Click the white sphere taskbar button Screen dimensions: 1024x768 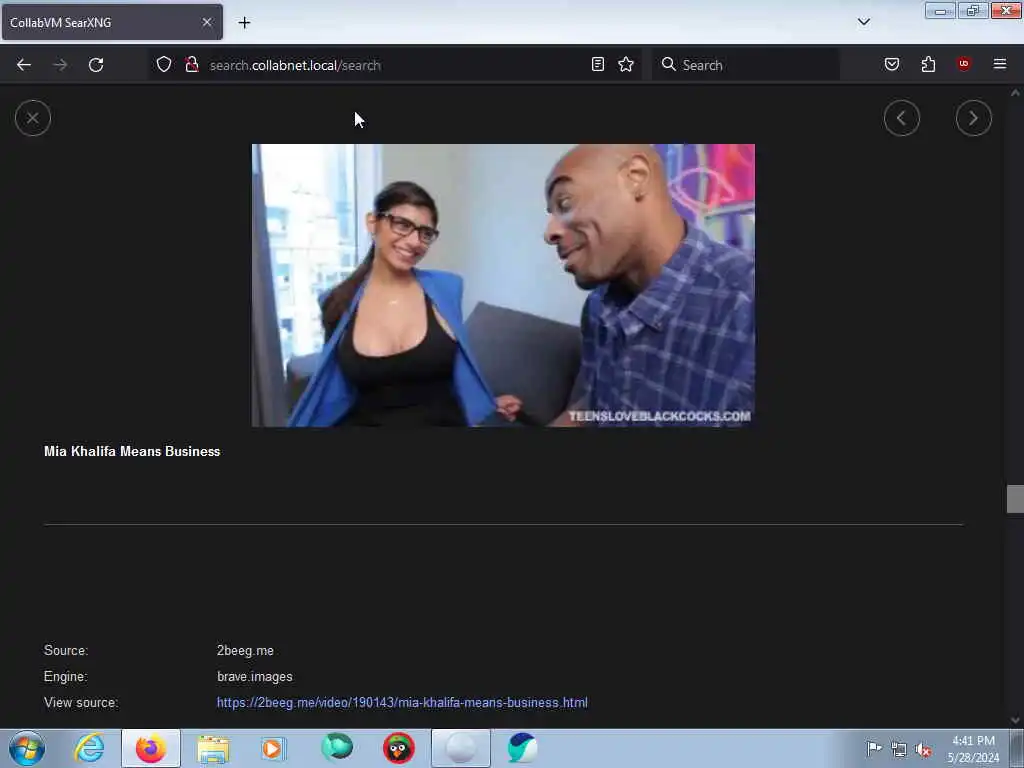point(460,748)
